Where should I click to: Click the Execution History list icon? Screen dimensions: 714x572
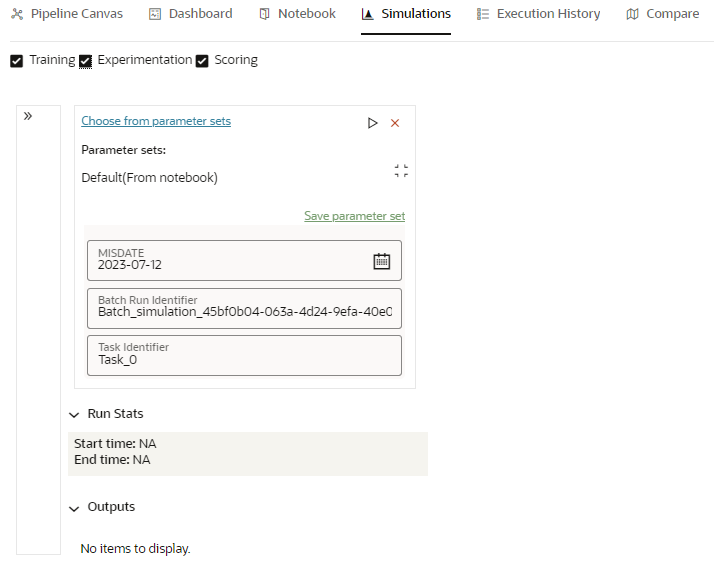tap(483, 14)
